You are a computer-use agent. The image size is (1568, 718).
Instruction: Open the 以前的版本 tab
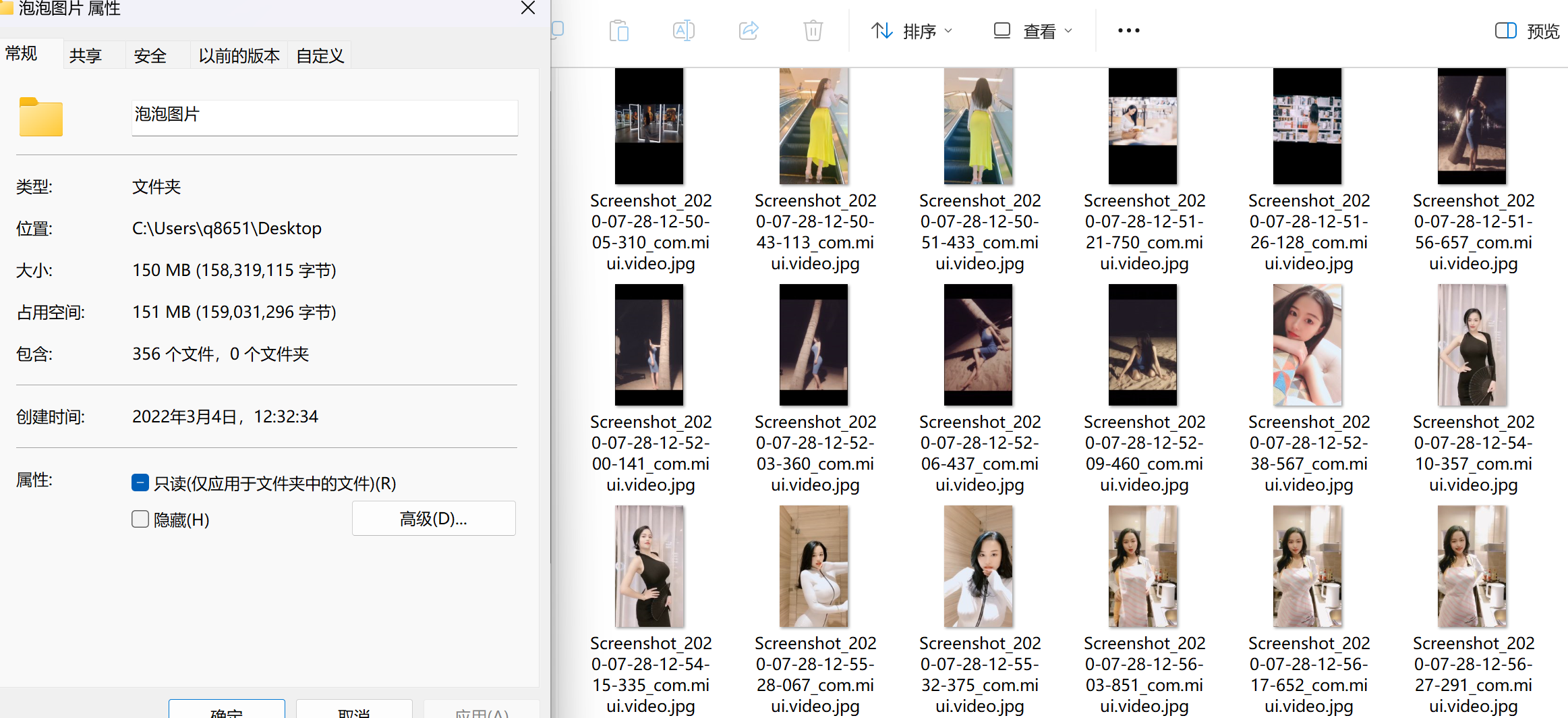[239, 55]
